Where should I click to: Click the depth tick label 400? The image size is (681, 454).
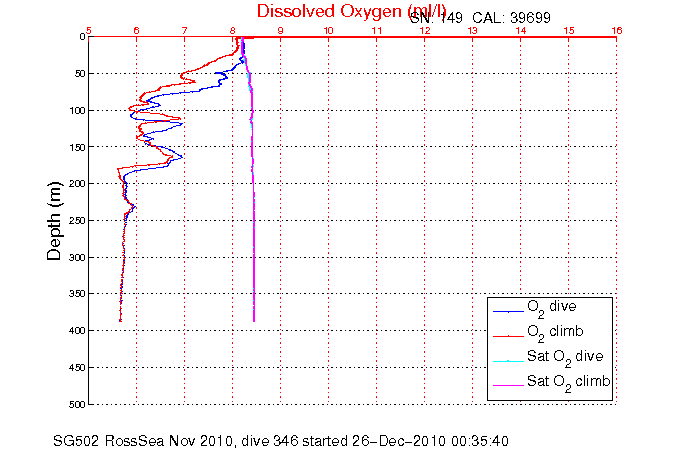[77, 331]
